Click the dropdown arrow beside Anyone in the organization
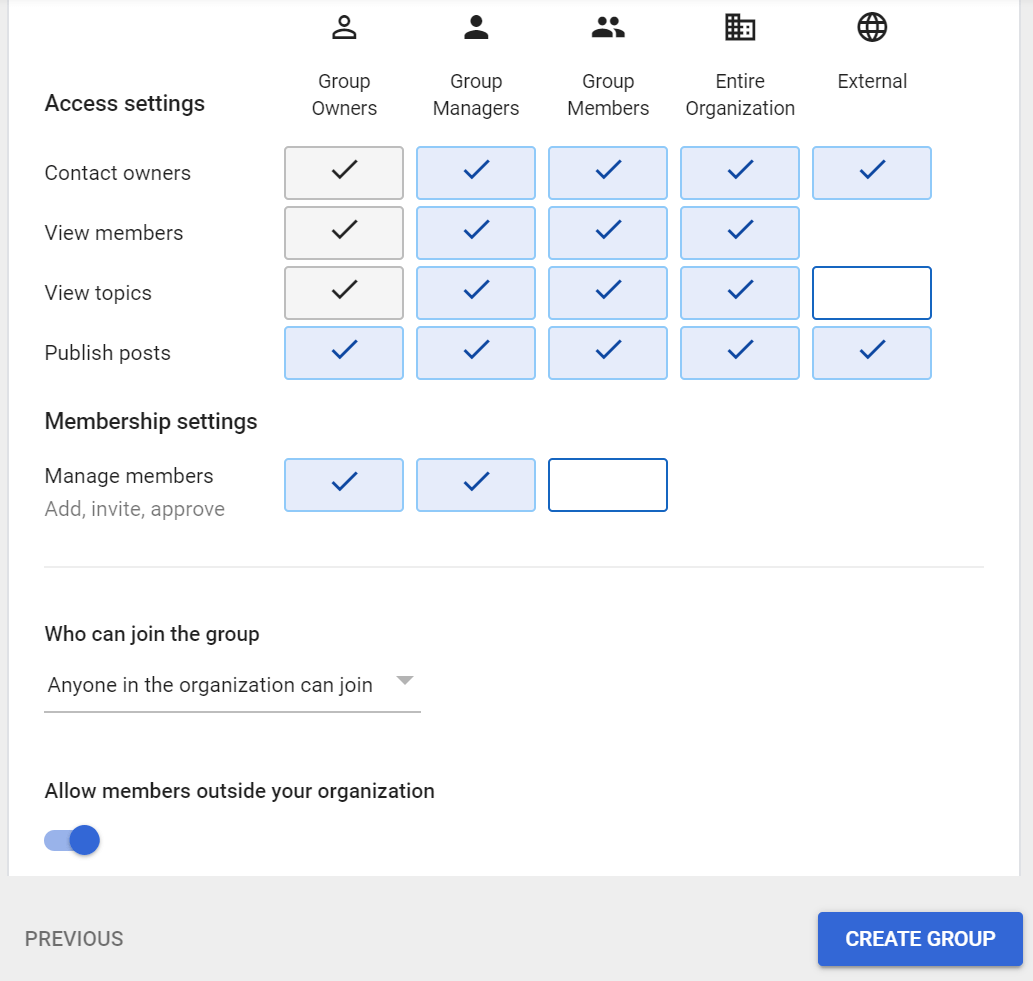The image size is (1033, 981). coord(404,681)
